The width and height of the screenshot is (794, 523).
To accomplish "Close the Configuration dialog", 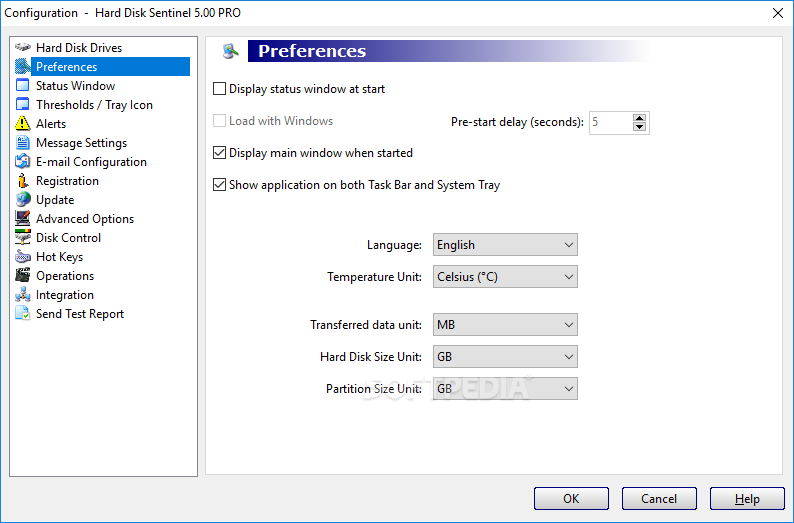I will pyautogui.click(x=778, y=13).
